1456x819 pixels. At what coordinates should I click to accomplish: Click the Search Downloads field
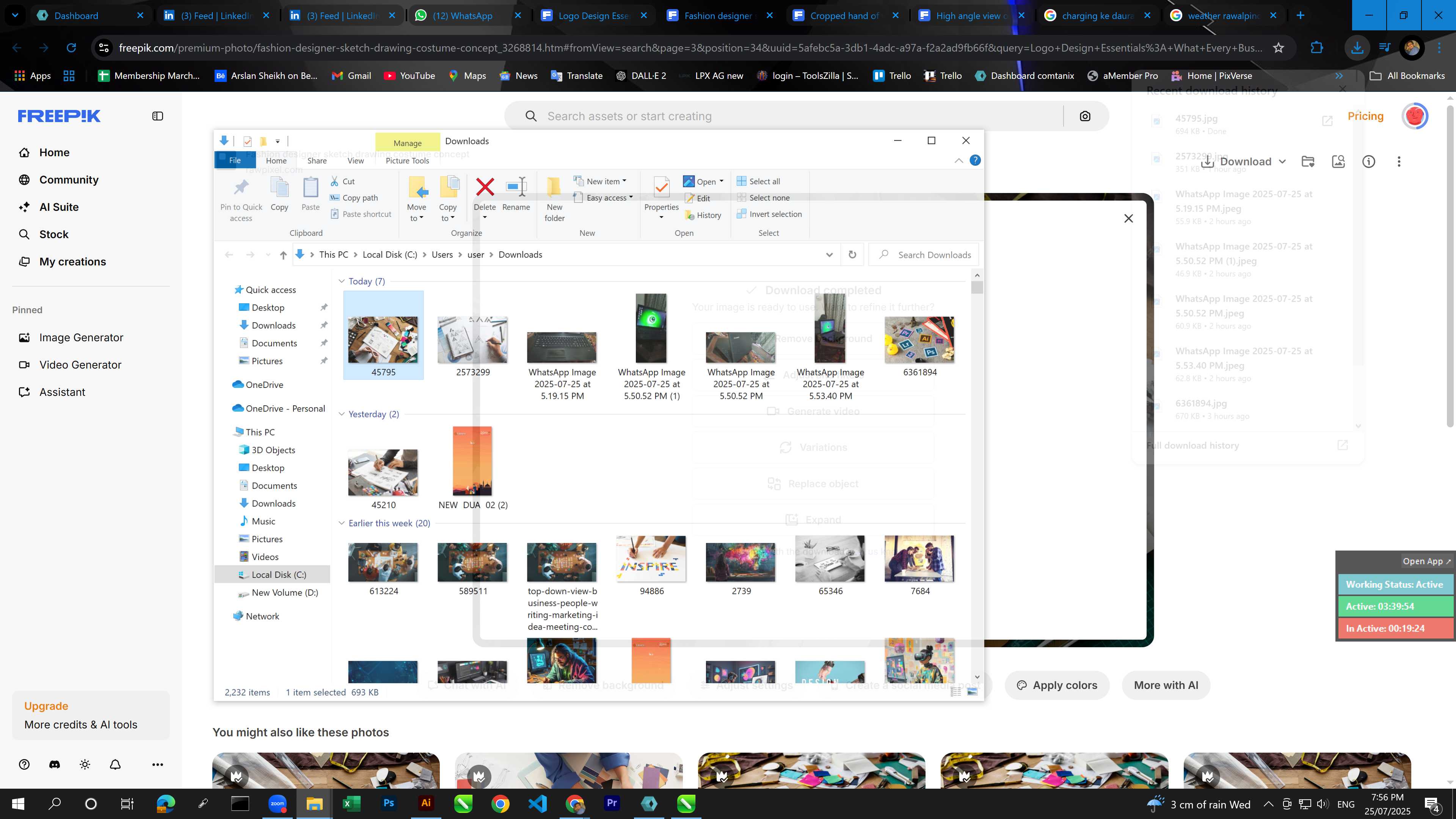click(924, 255)
